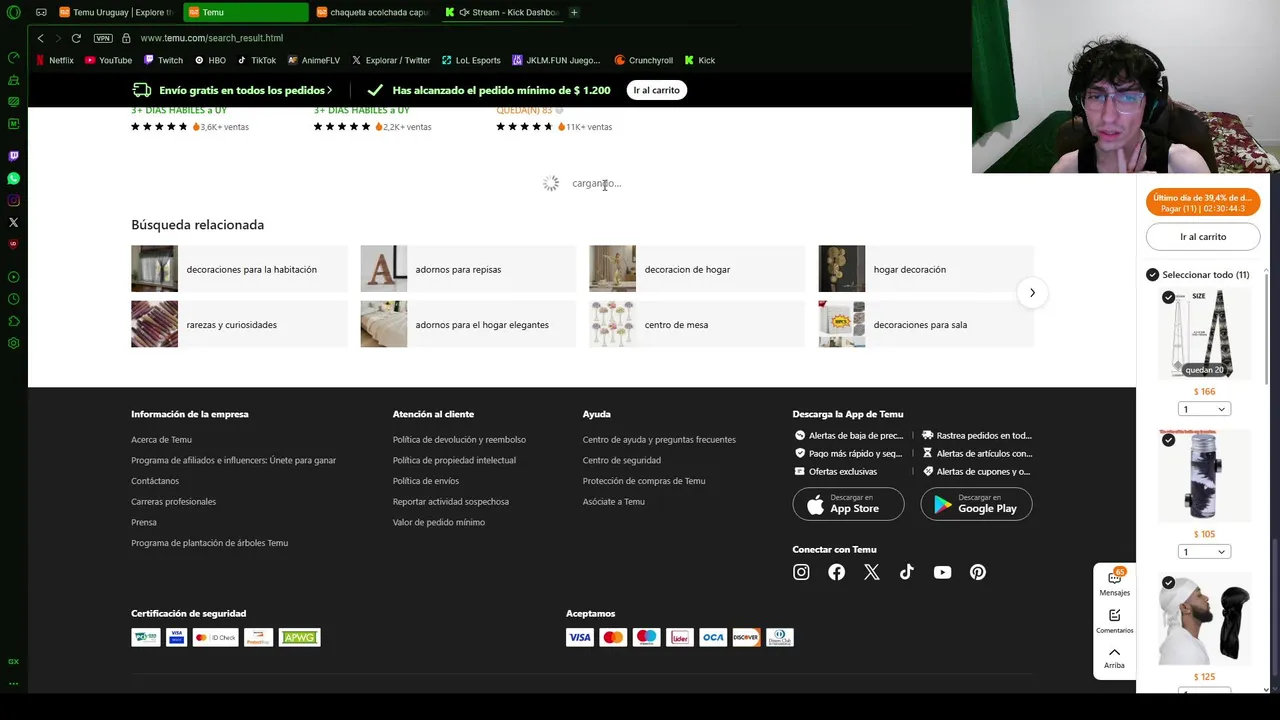Open Comentarios feedback icon
This screenshot has width=1280, height=720.
point(1114,621)
